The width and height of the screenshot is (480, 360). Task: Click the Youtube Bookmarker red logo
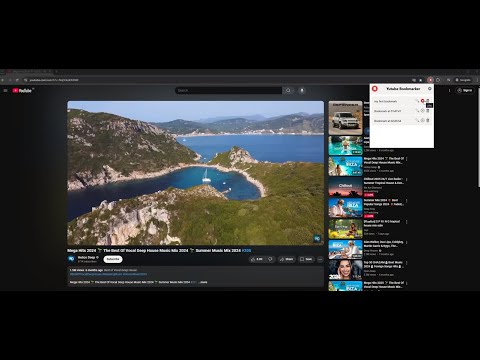tap(375, 89)
